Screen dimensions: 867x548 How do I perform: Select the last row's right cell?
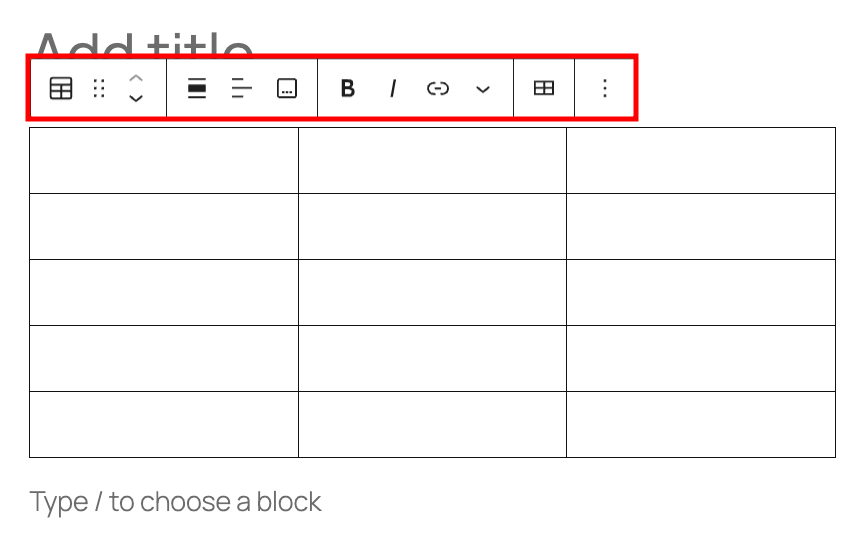700,424
